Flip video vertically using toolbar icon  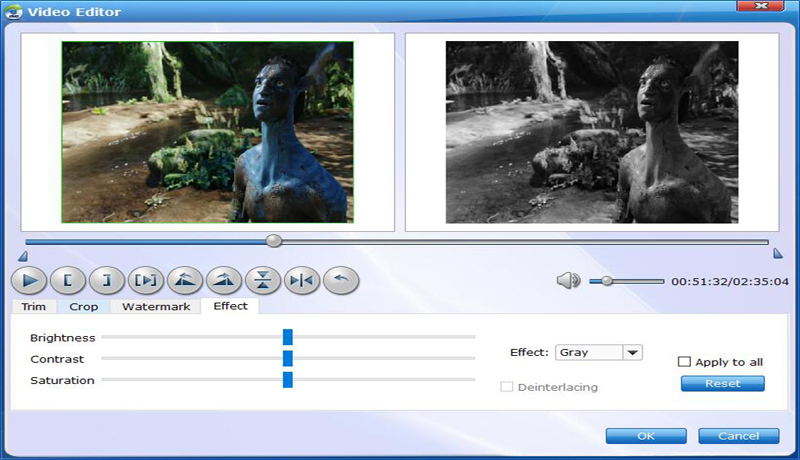click(x=262, y=281)
